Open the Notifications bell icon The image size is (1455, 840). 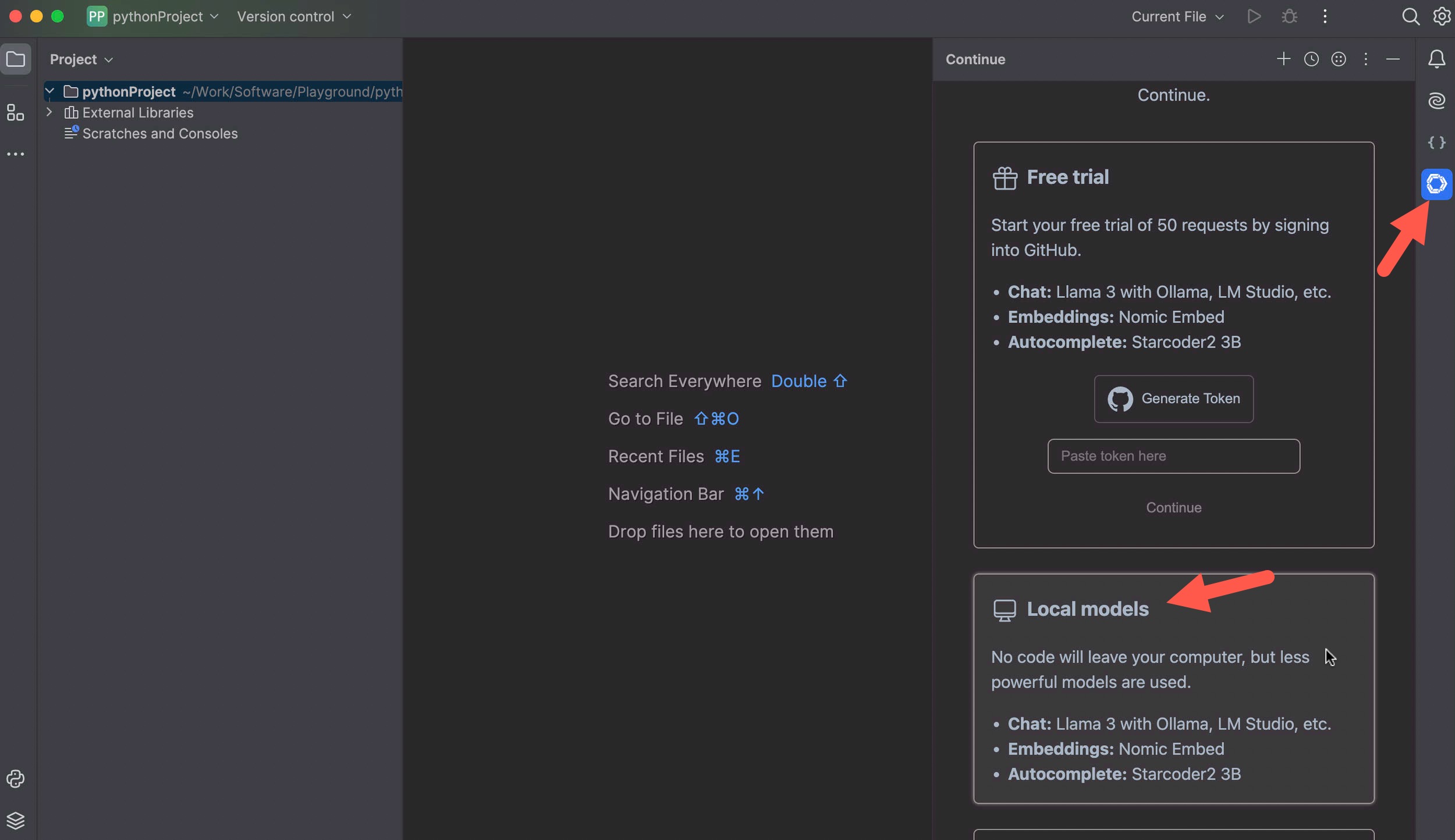[1436, 59]
